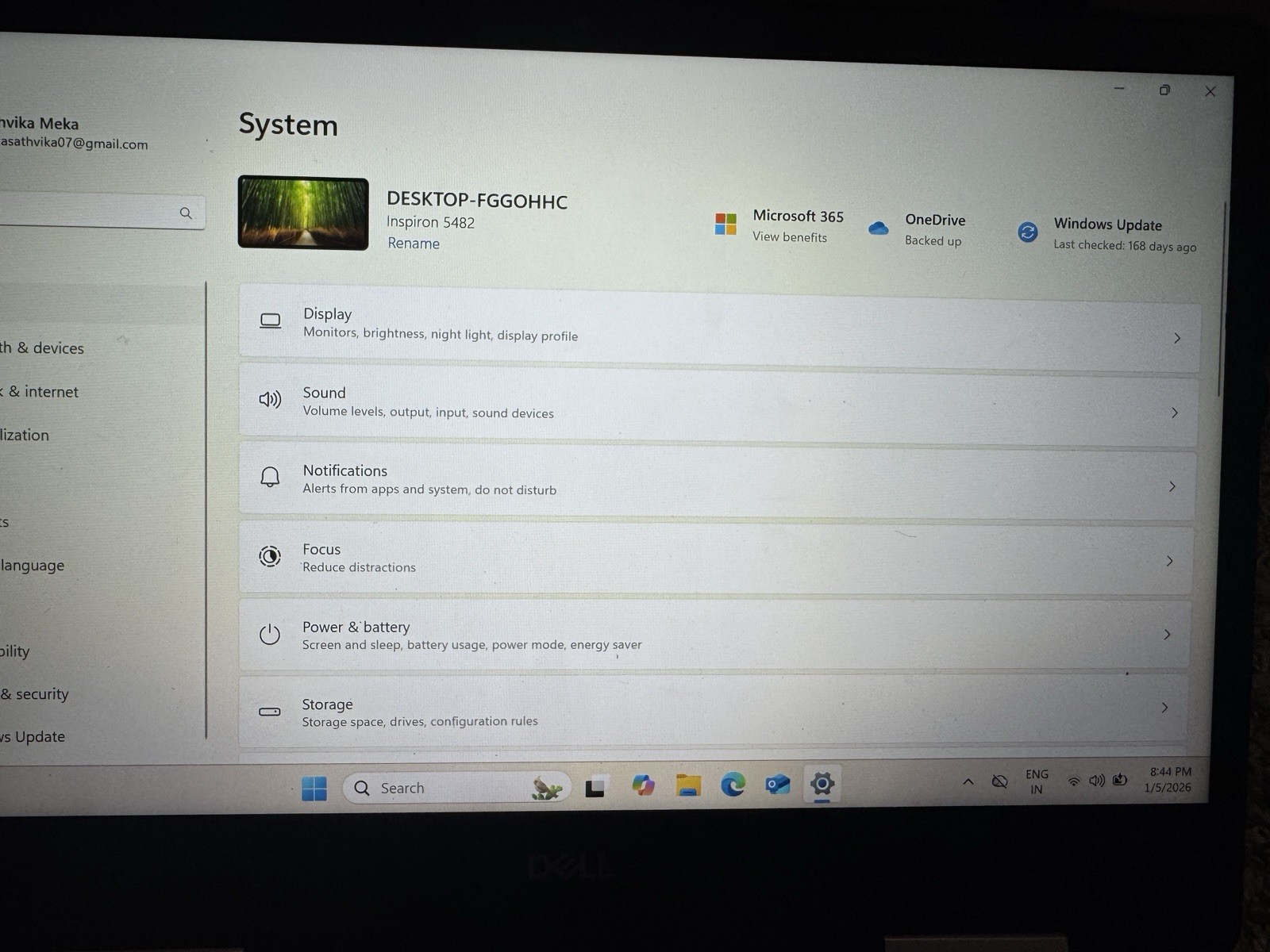Click Rename link under device name
Viewport: 1270px width, 952px height.
414,244
